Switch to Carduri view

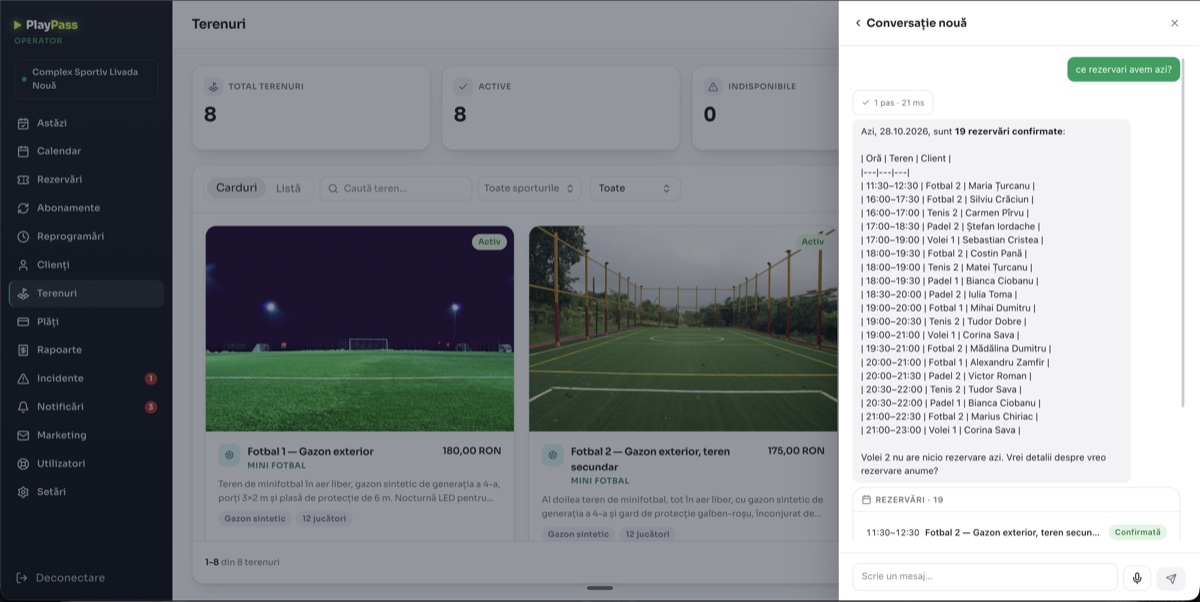click(237, 188)
